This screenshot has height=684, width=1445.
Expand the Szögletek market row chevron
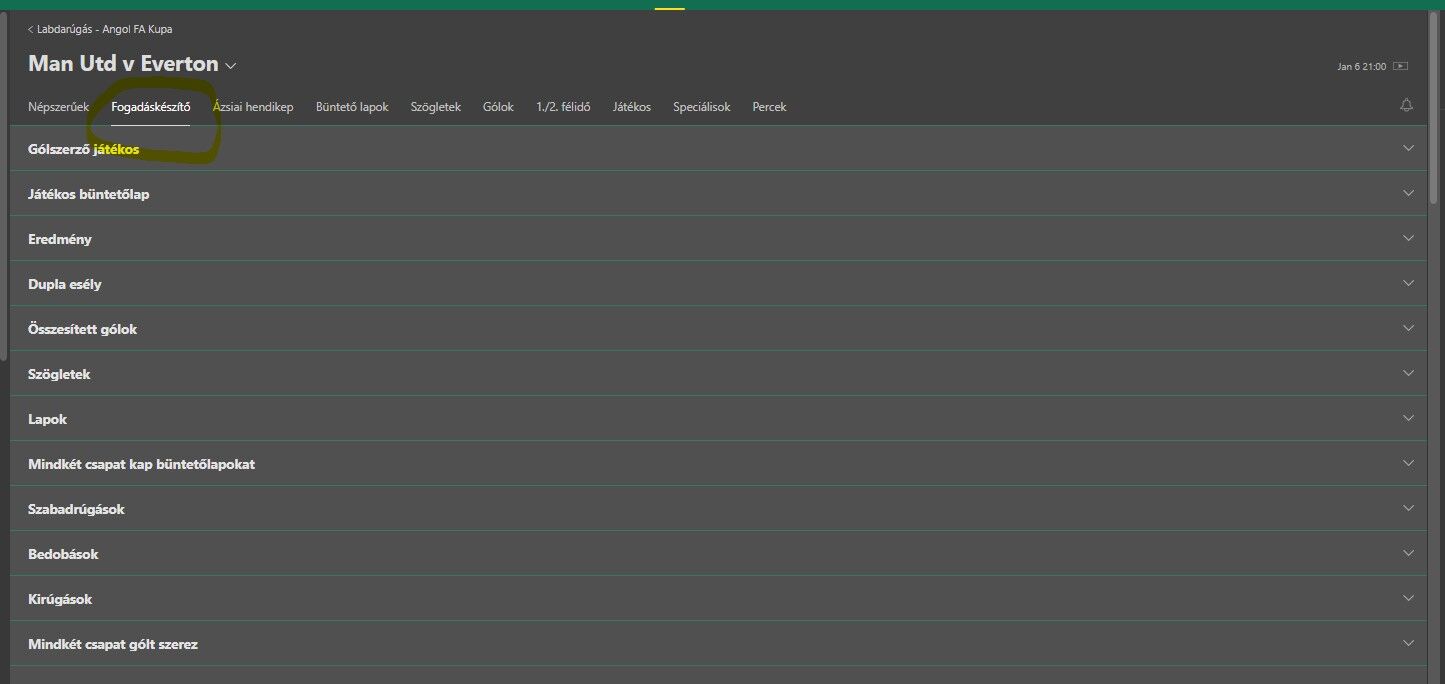tap(1408, 373)
